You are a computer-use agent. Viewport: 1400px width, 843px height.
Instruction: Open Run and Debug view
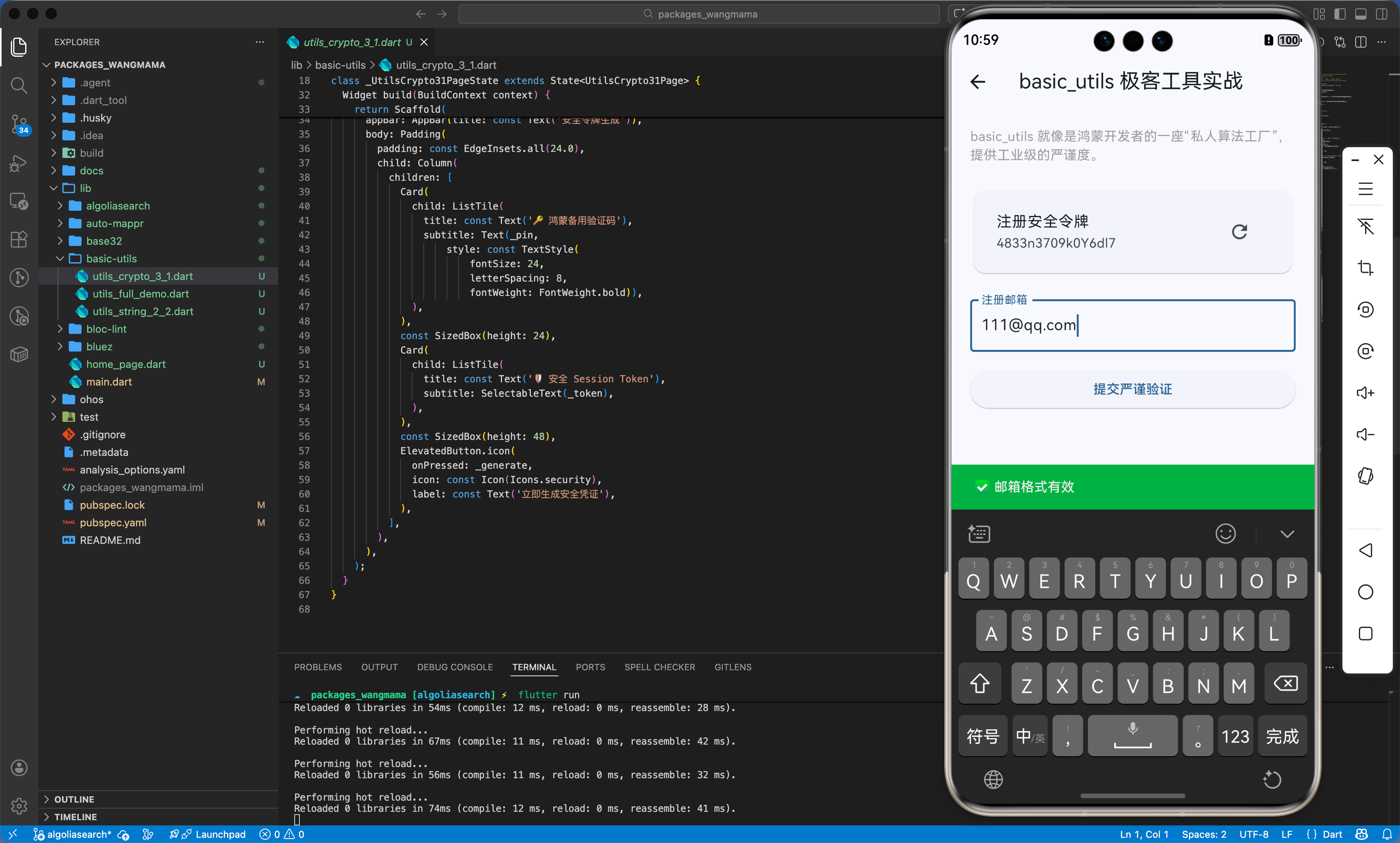coord(19,163)
